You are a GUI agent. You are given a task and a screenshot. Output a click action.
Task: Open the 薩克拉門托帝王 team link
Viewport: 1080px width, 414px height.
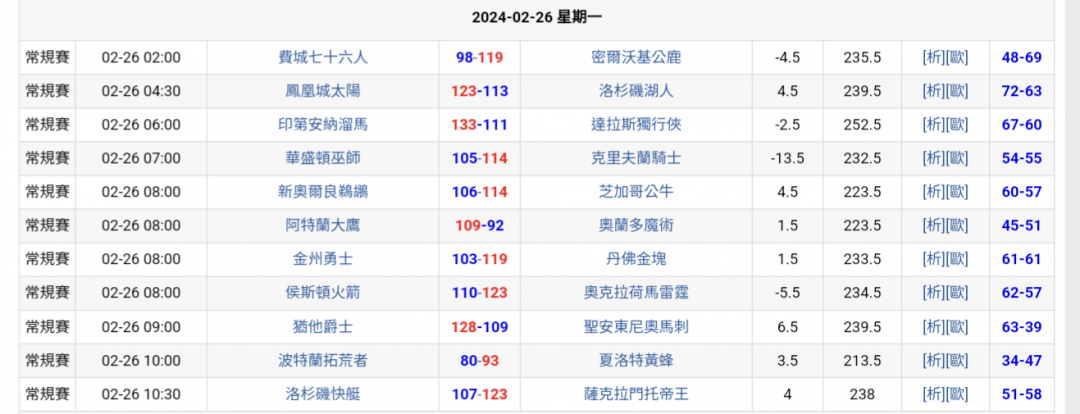coord(636,394)
